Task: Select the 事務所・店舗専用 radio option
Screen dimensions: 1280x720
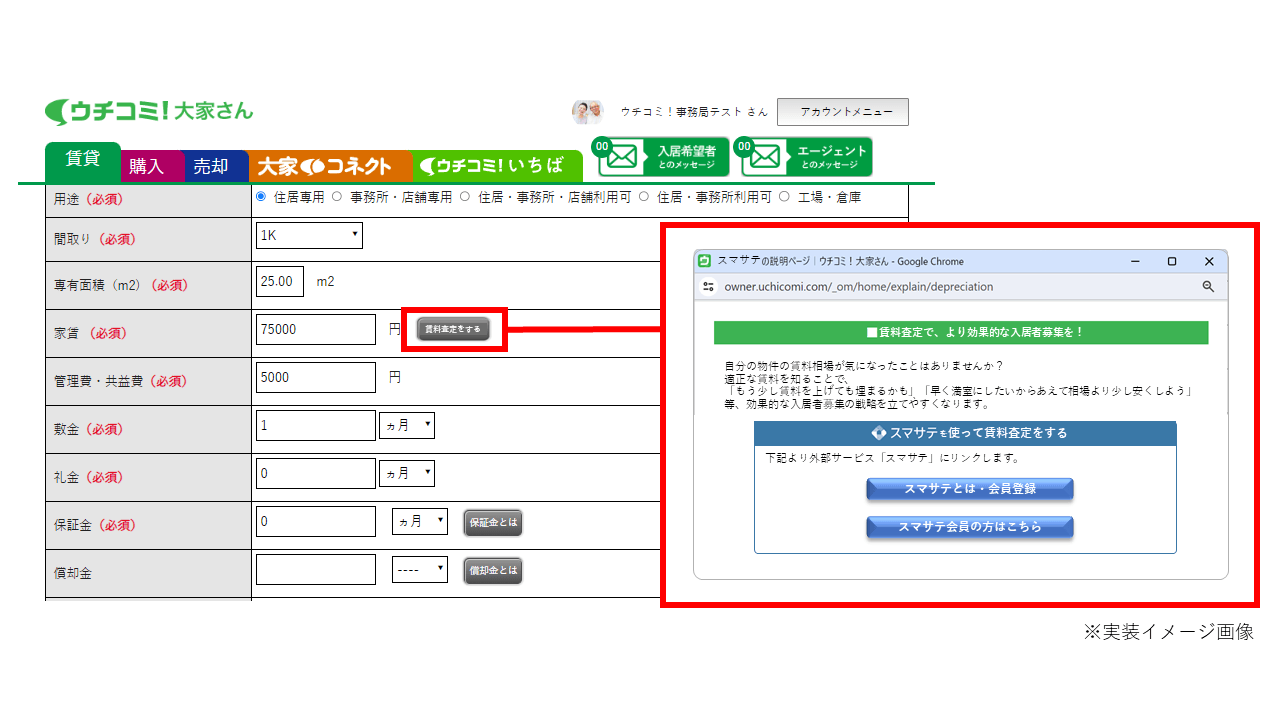Action: point(336,197)
